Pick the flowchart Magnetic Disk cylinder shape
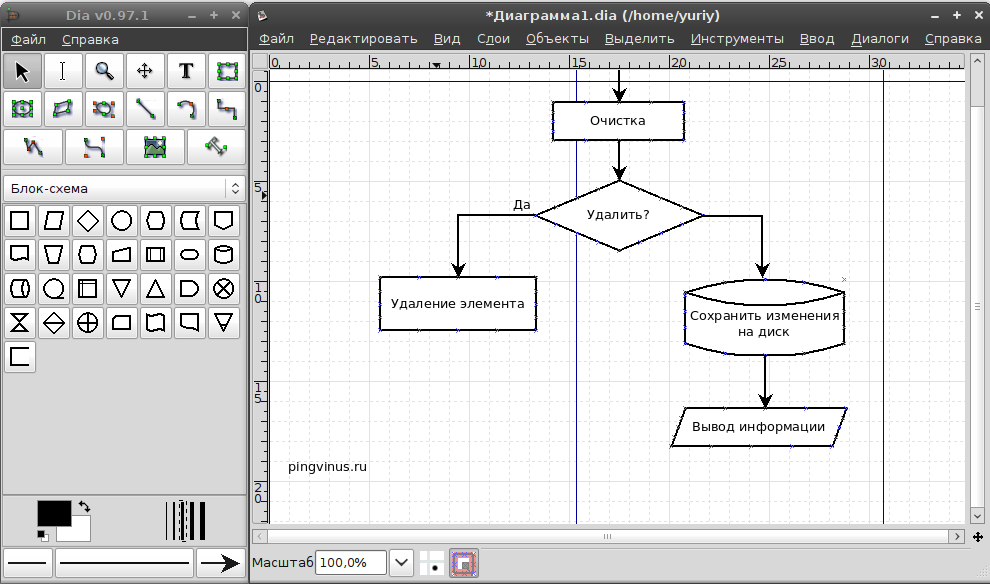Viewport: 990px width, 584px height. click(224, 254)
